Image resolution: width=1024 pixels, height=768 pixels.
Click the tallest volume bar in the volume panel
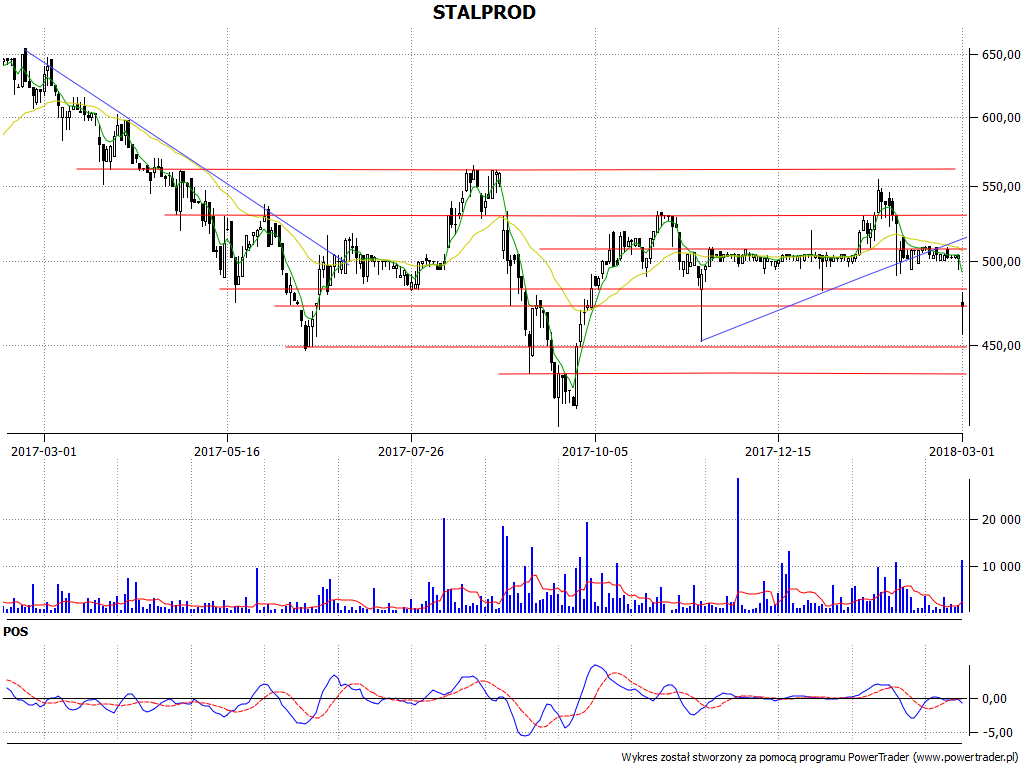pos(738,545)
